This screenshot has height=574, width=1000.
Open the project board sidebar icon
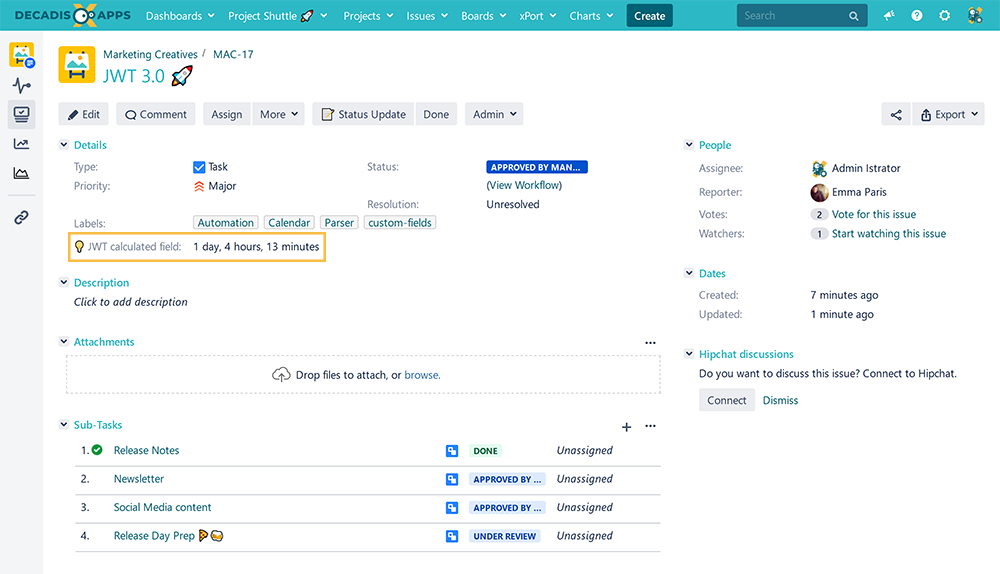click(x=22, y=55)
